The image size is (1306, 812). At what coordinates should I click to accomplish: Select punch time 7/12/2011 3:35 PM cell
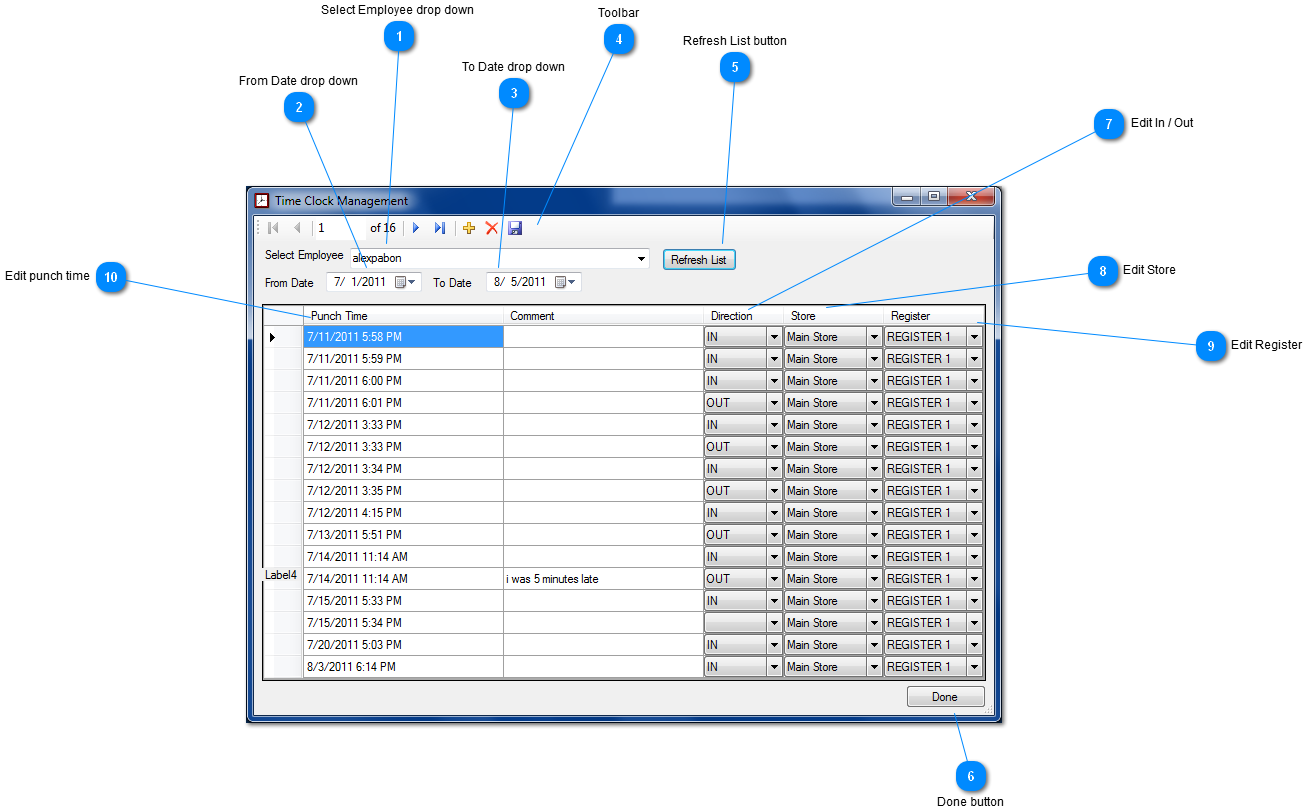pos(403,491)
